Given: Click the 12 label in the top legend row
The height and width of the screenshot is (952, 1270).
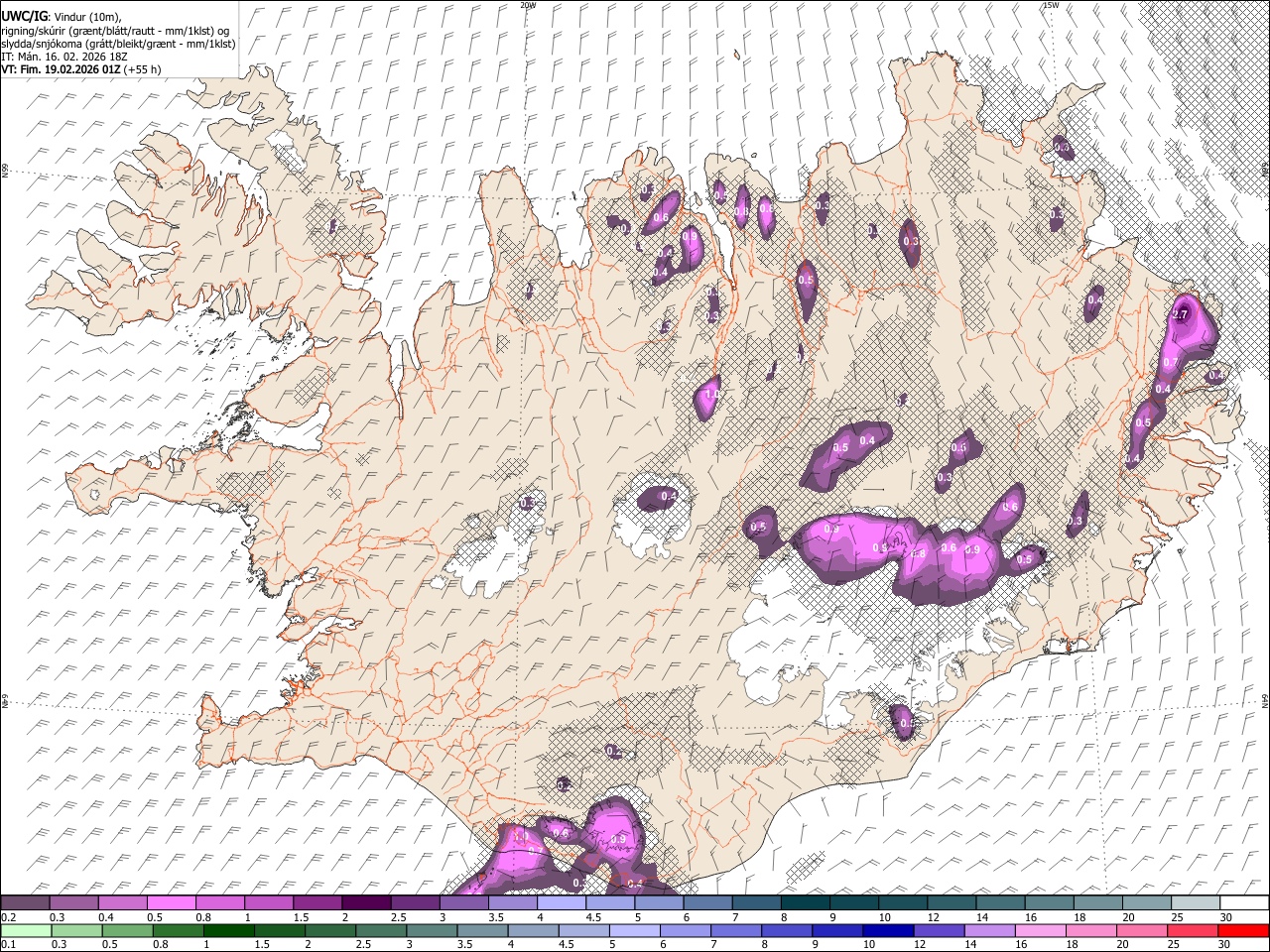Looking at the screenshot, I should 936,917.
